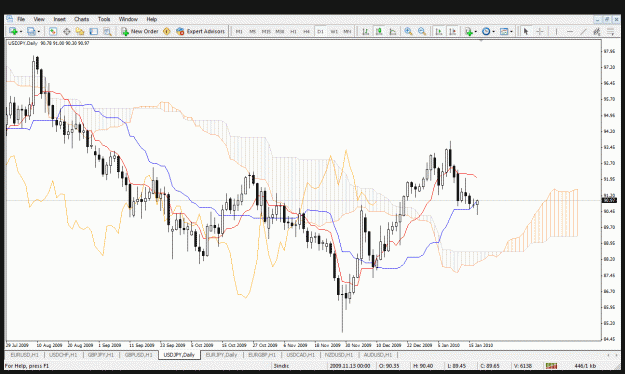This screenshot has width=625, height=374.
Task: Switch to the AUDUSD,H1 chart tab
Action: [x=377, y=354]
